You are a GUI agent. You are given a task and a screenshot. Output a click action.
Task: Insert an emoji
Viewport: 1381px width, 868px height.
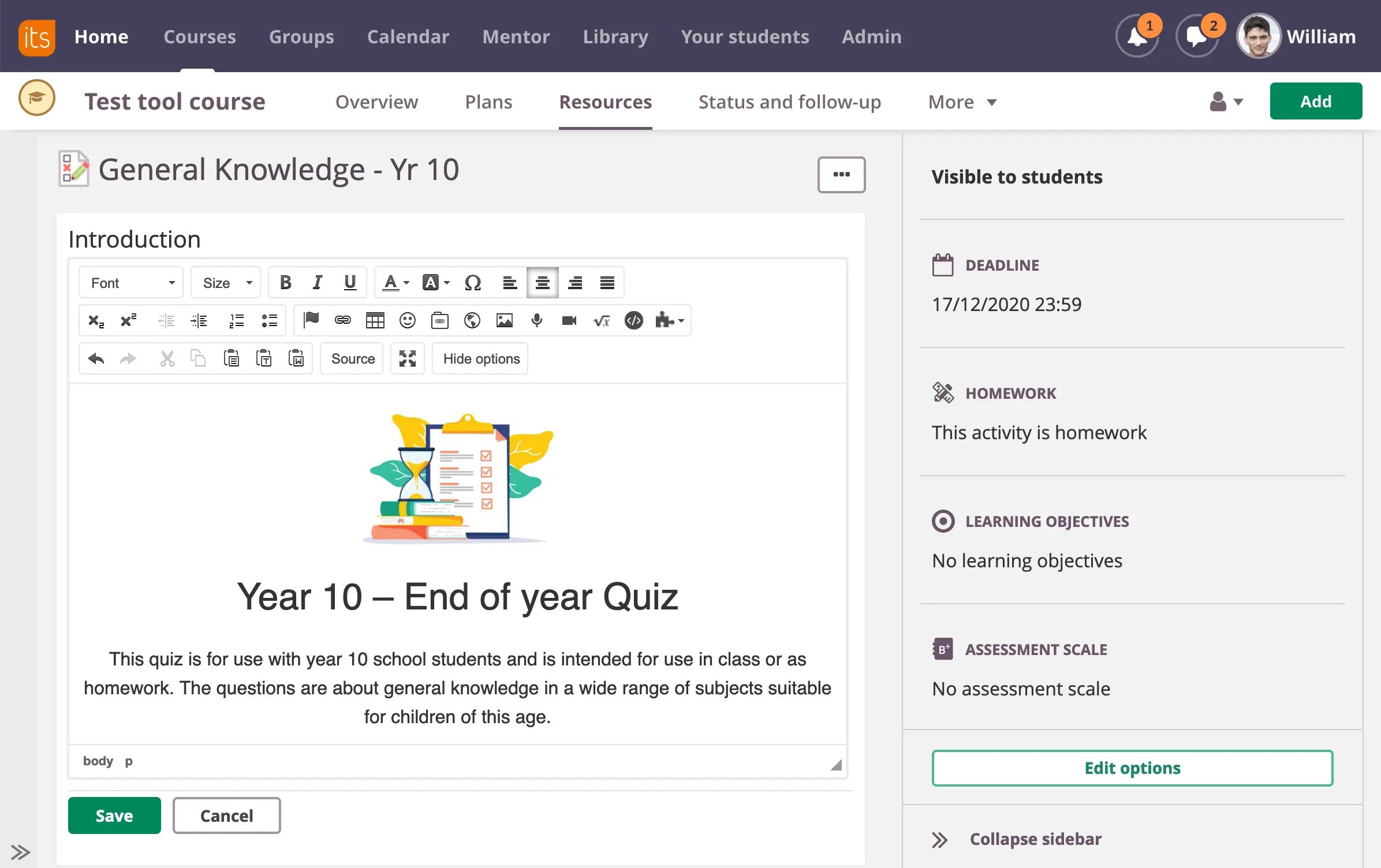(x=407, y=320)
